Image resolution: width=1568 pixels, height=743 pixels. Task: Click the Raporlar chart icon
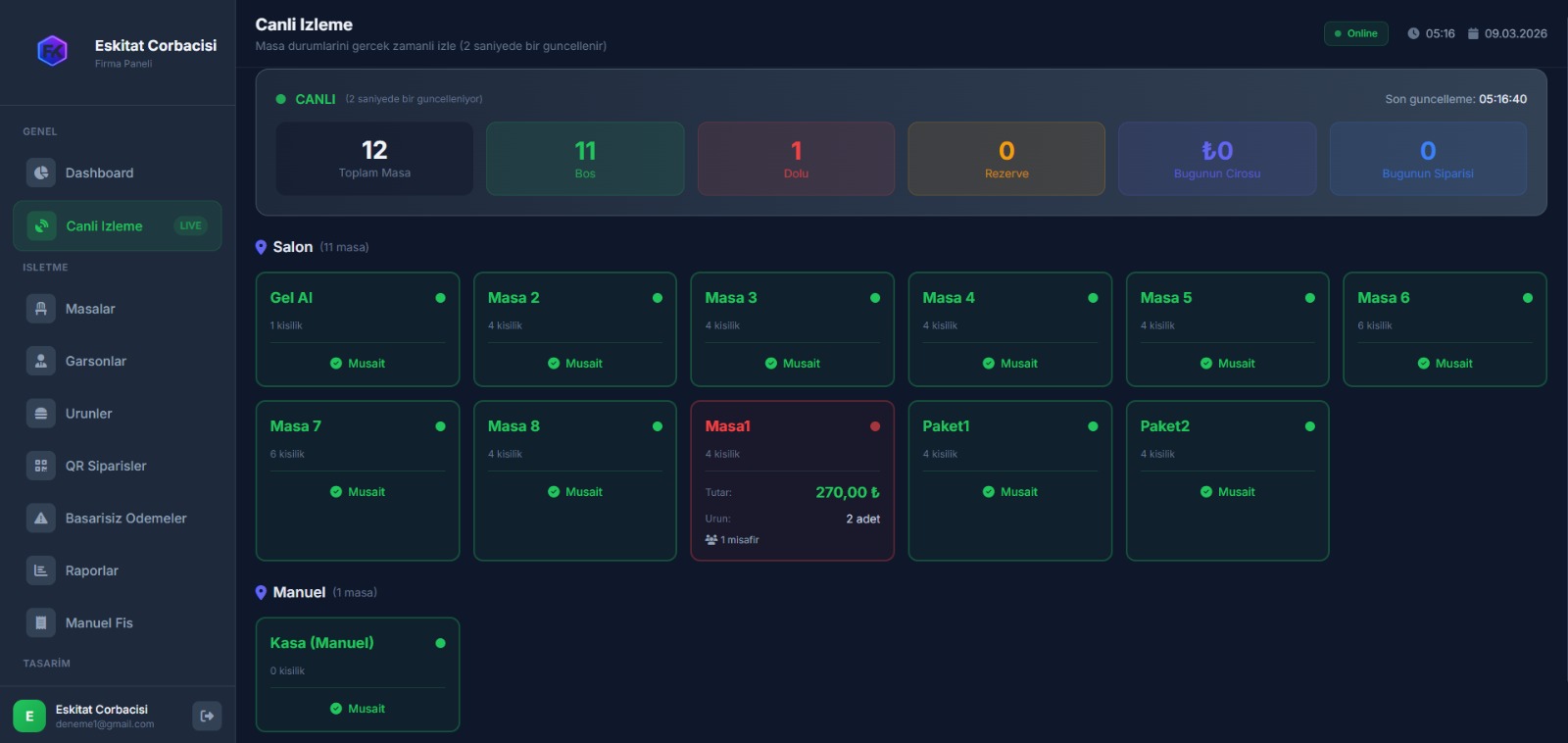tap(41, 570)
